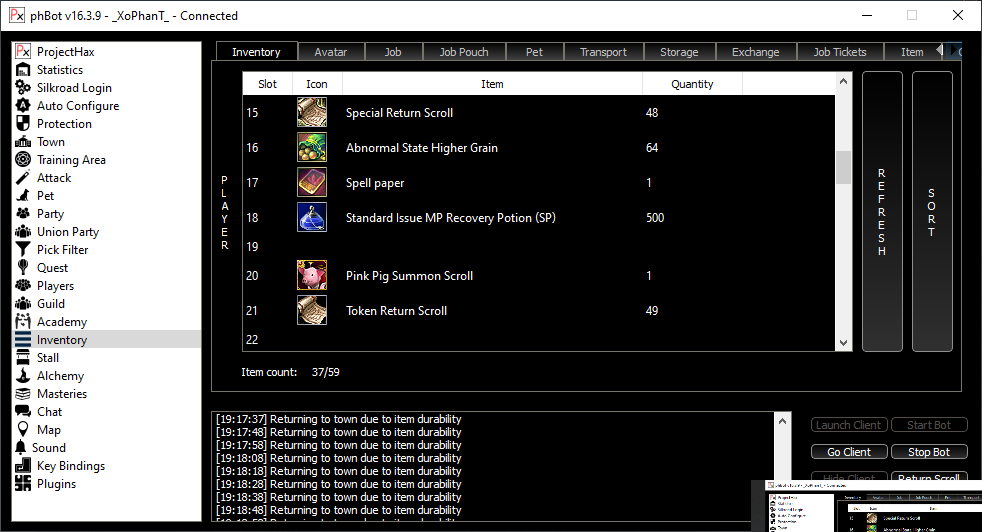Select the Spell paper item icon
The image size is (982, 532).
312,183
